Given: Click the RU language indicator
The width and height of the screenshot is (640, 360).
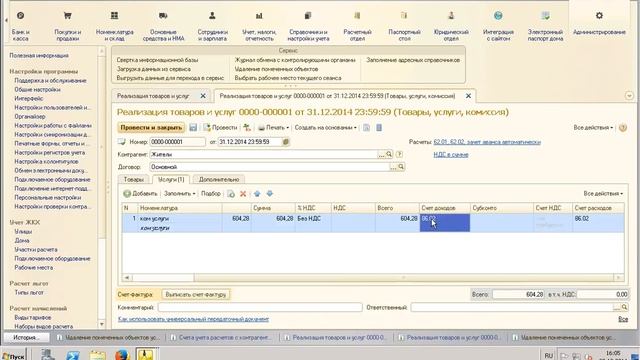Looking at the screenshot, I should click(549, 356).
